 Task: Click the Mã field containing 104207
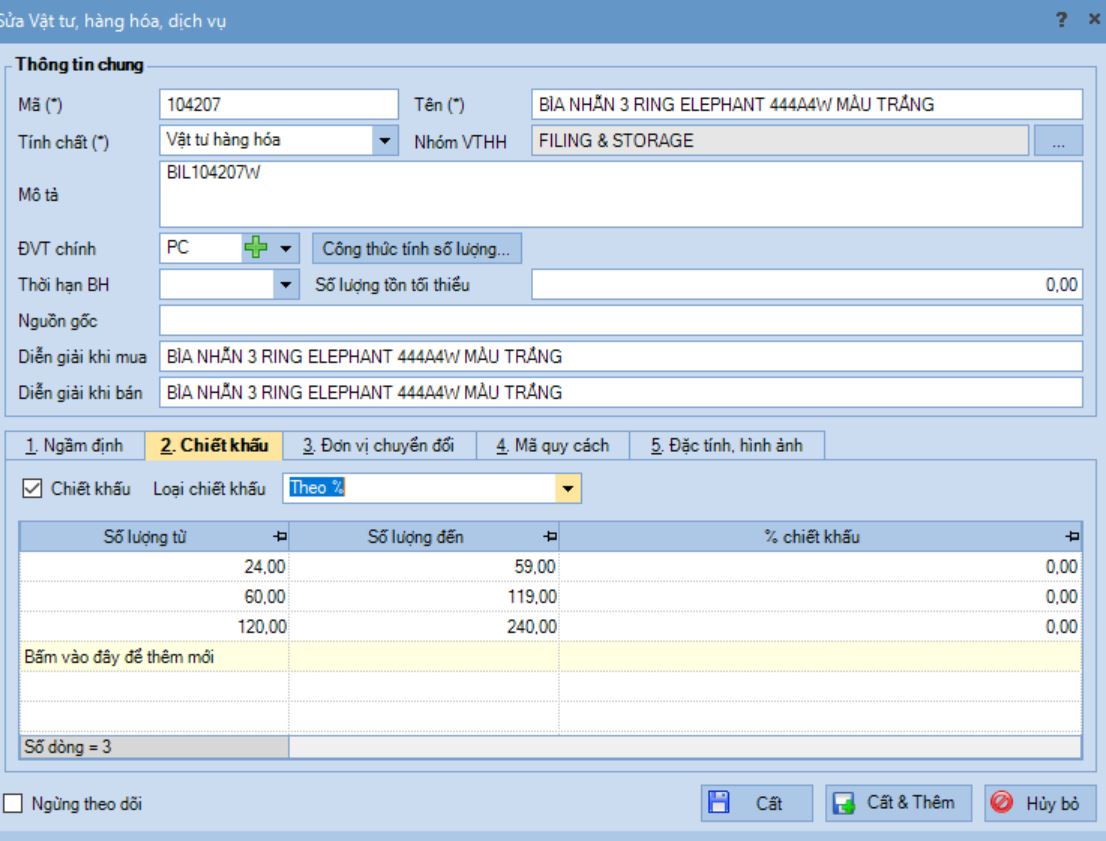coord(279,104)
